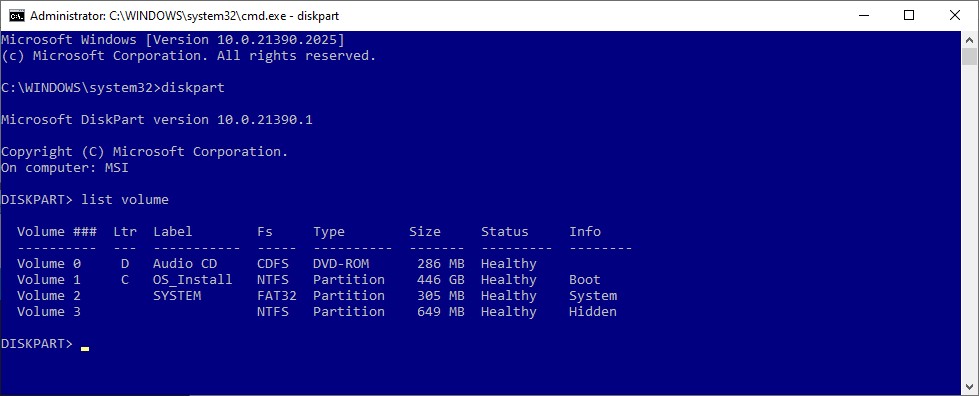The image size is (979, 396).
Task: Click the vertical scrollbar thumb
Action: point(969,56)
